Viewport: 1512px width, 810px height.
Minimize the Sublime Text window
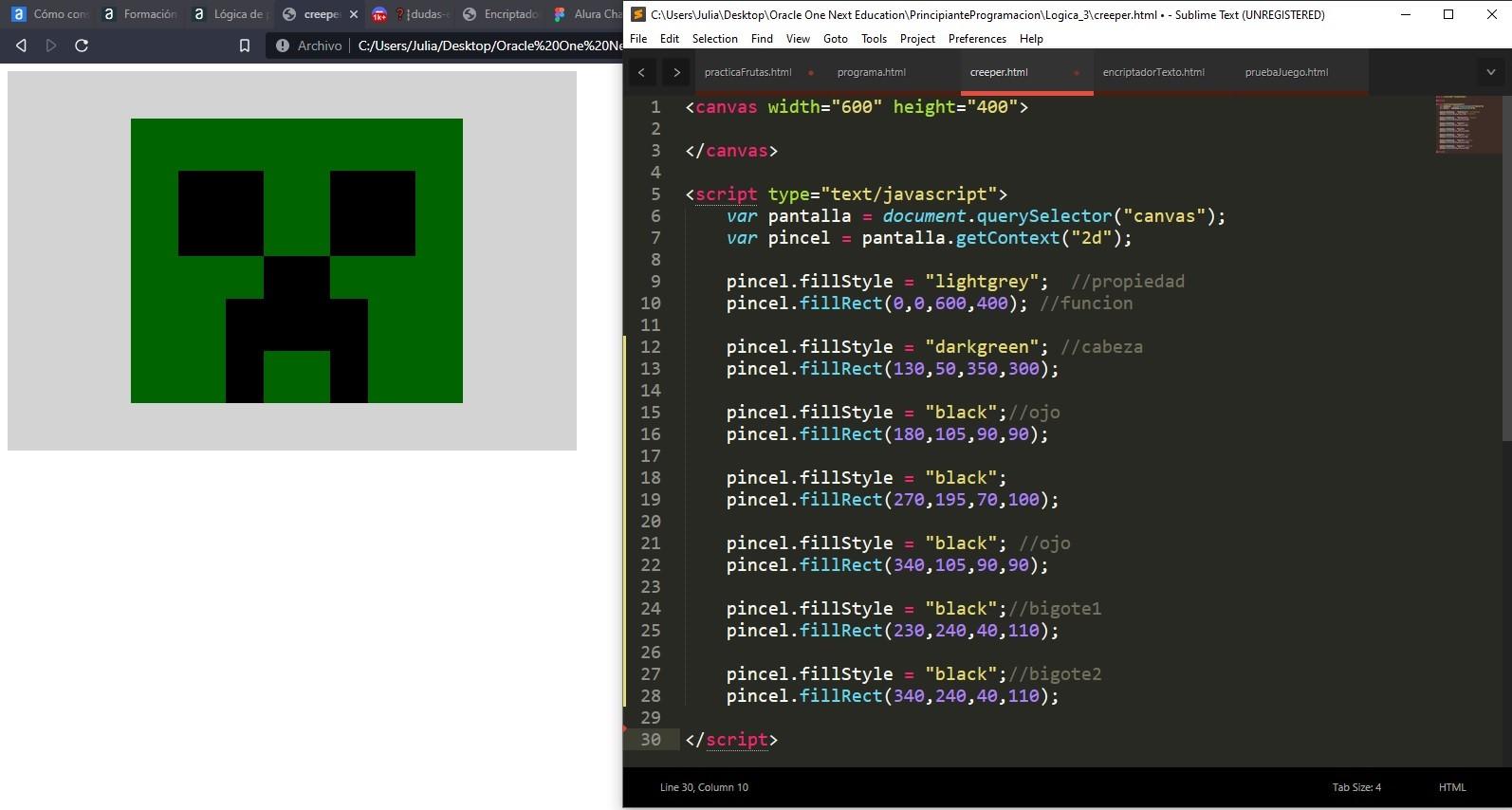[1405, 14]
